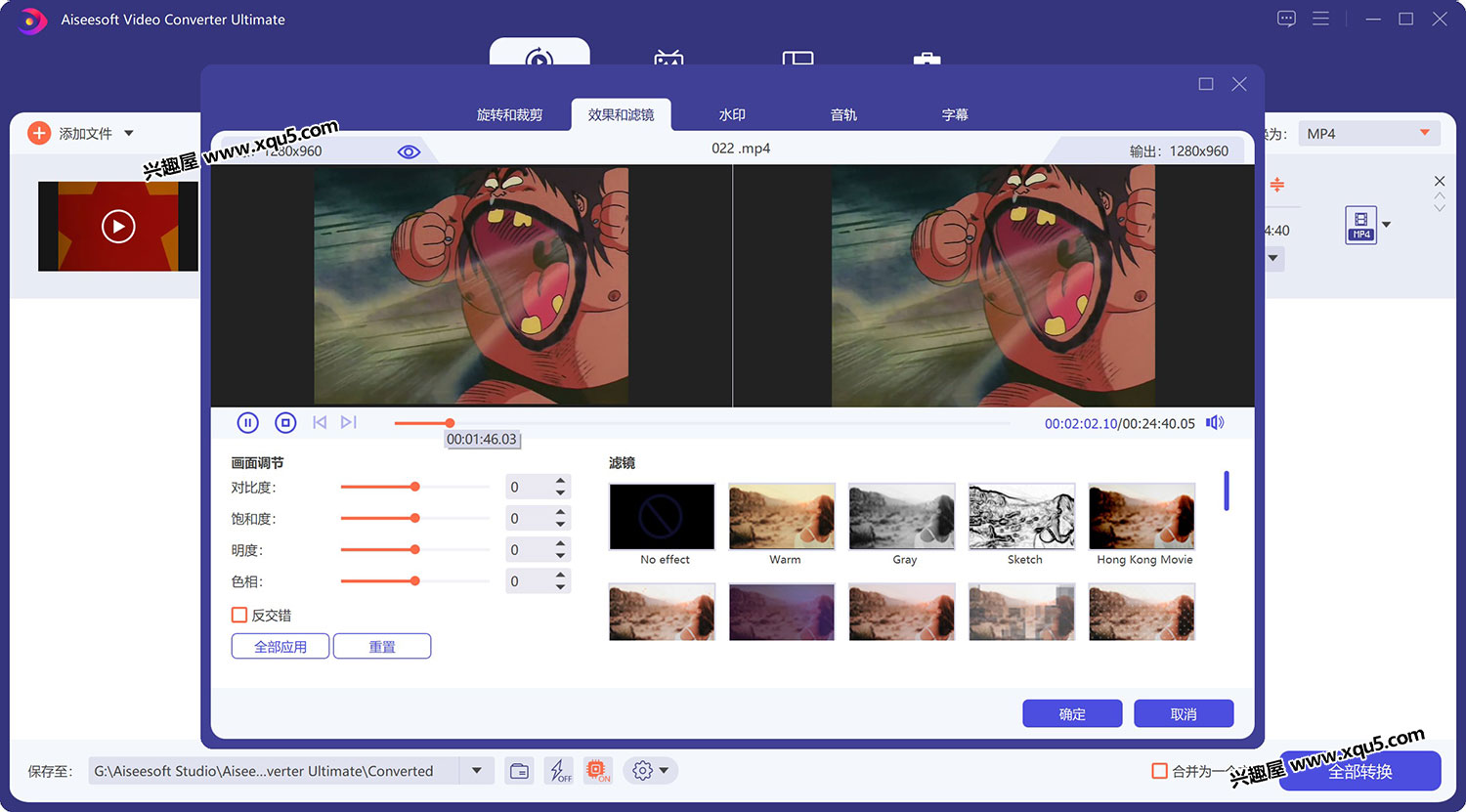This screenshot has width=1466, height=812.
Task: Select the purple-tinted filter thumbnail in second row
Action: pyautogui.click(x=782, y=612)
